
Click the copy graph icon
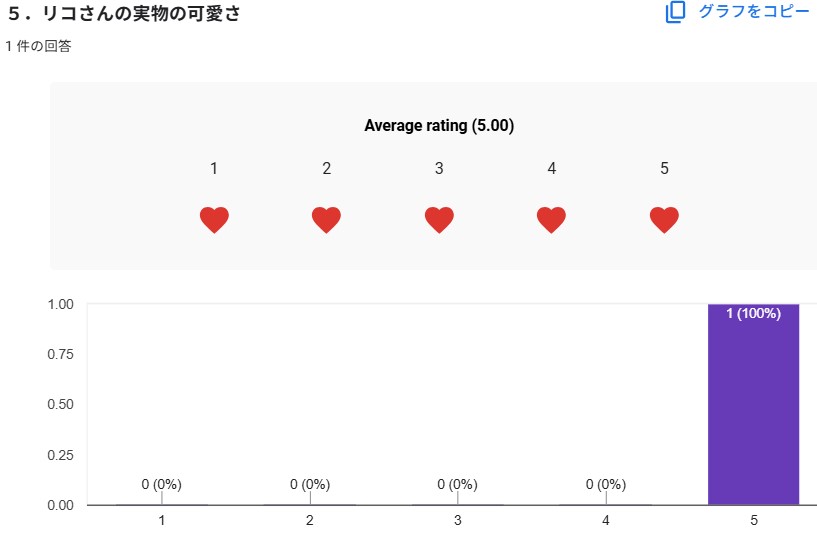pos(676,13)
